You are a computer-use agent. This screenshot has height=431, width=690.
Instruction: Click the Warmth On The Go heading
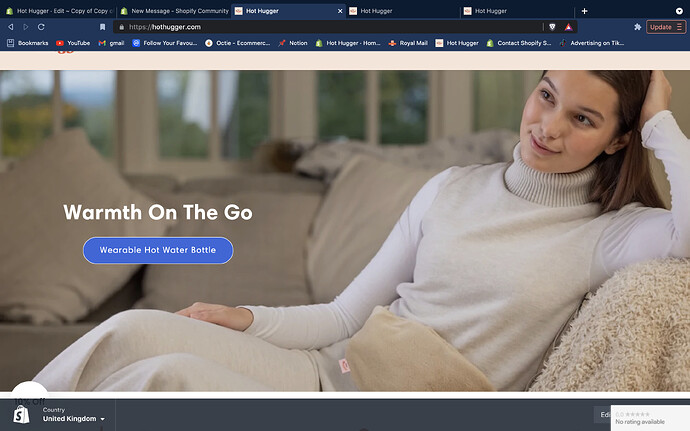click(x=158, y=212)
